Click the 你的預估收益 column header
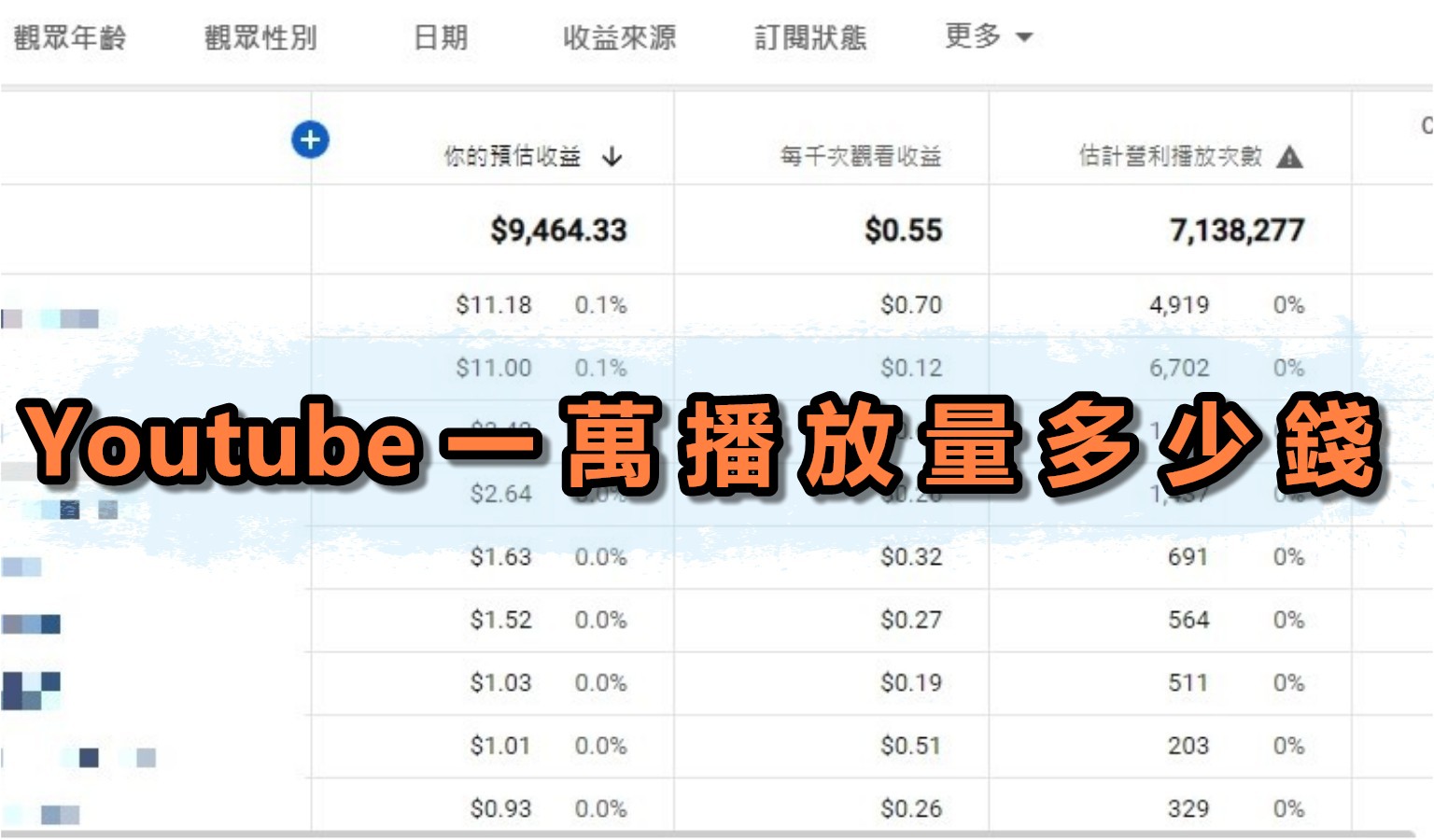1434x840 pixels. 513,156
